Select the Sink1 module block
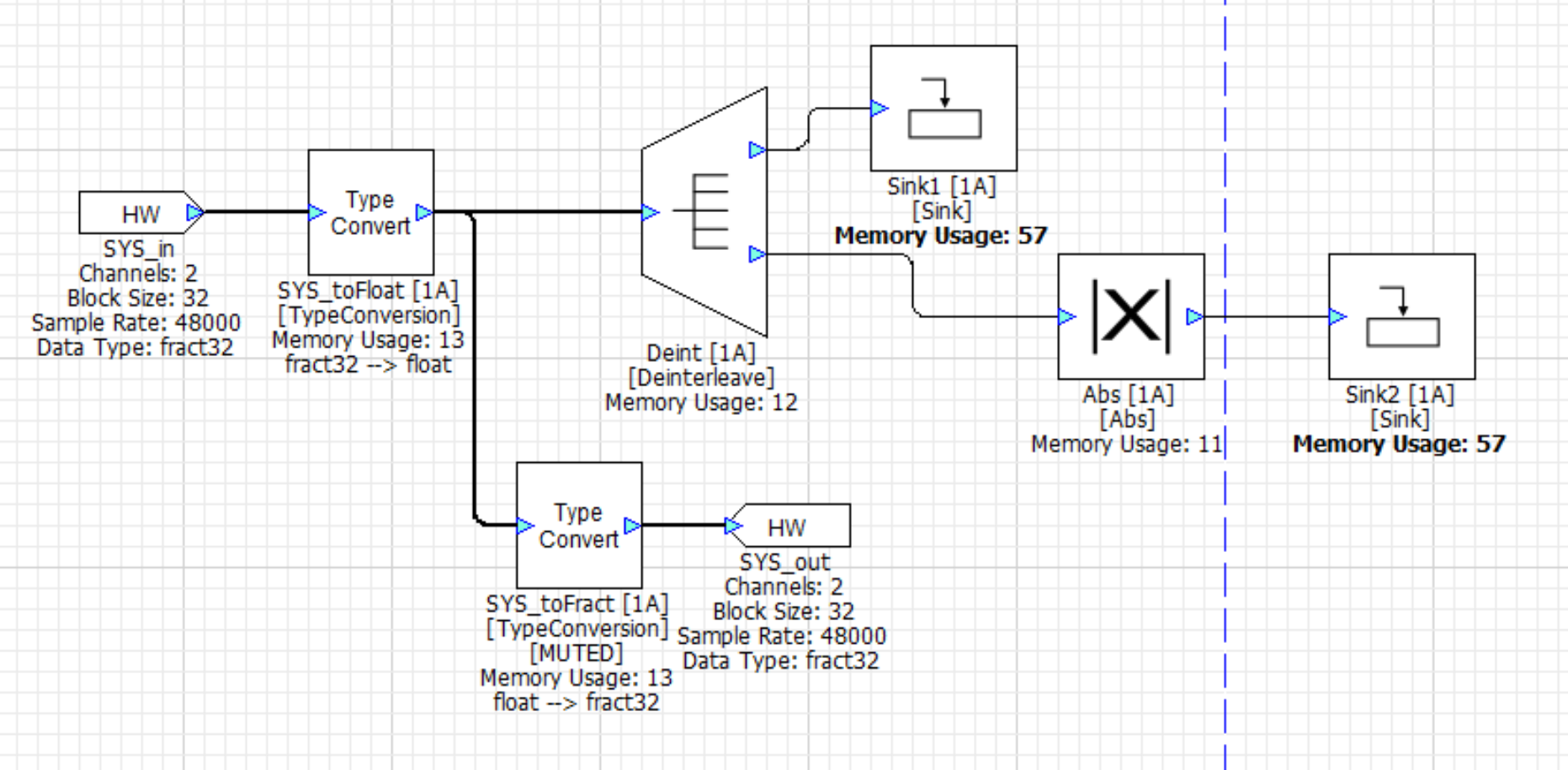The width and height of the screenshot is (1568, 770). (943, 109)
